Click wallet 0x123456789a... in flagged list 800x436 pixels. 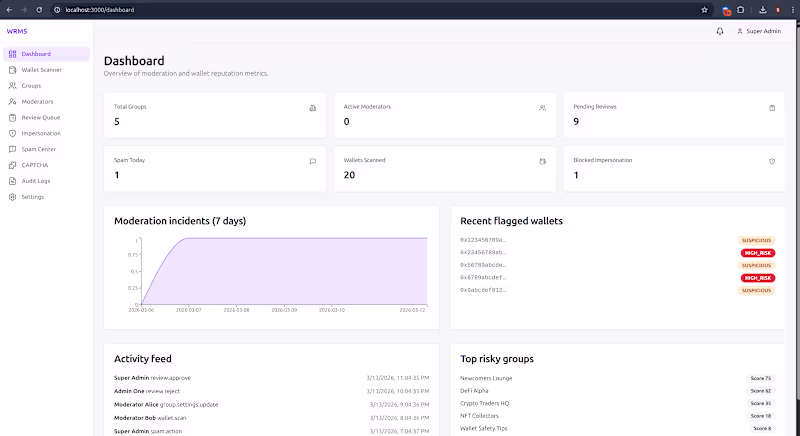483,240
